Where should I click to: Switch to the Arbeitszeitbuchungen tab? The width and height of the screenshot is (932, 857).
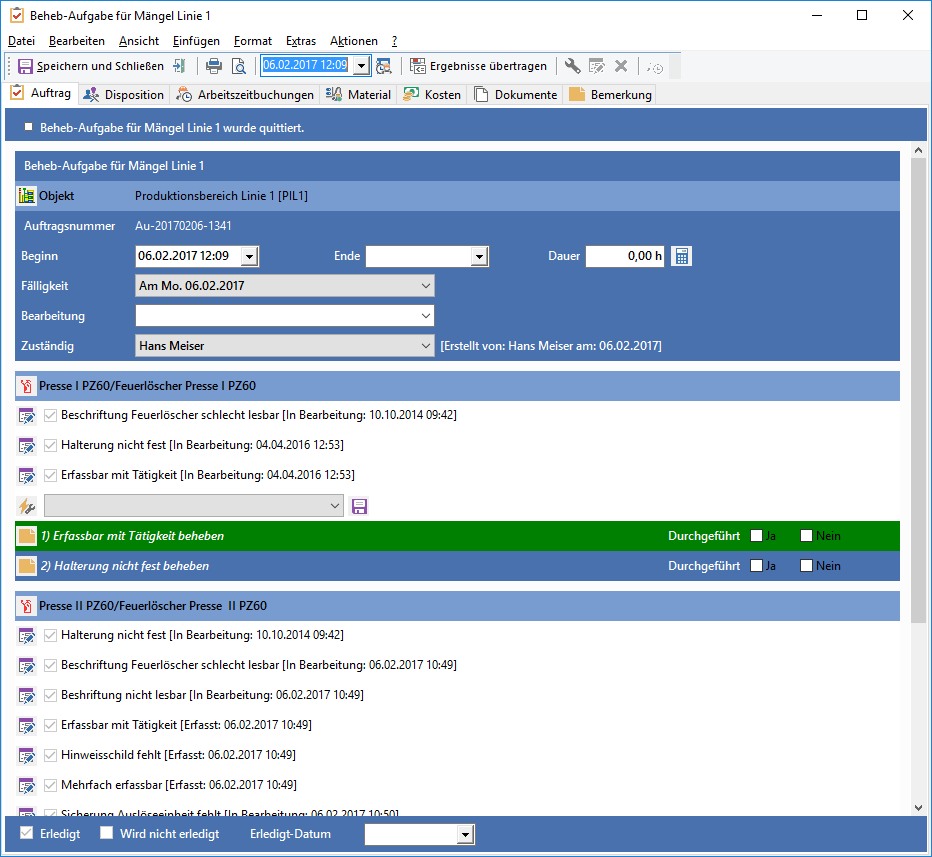245,94
